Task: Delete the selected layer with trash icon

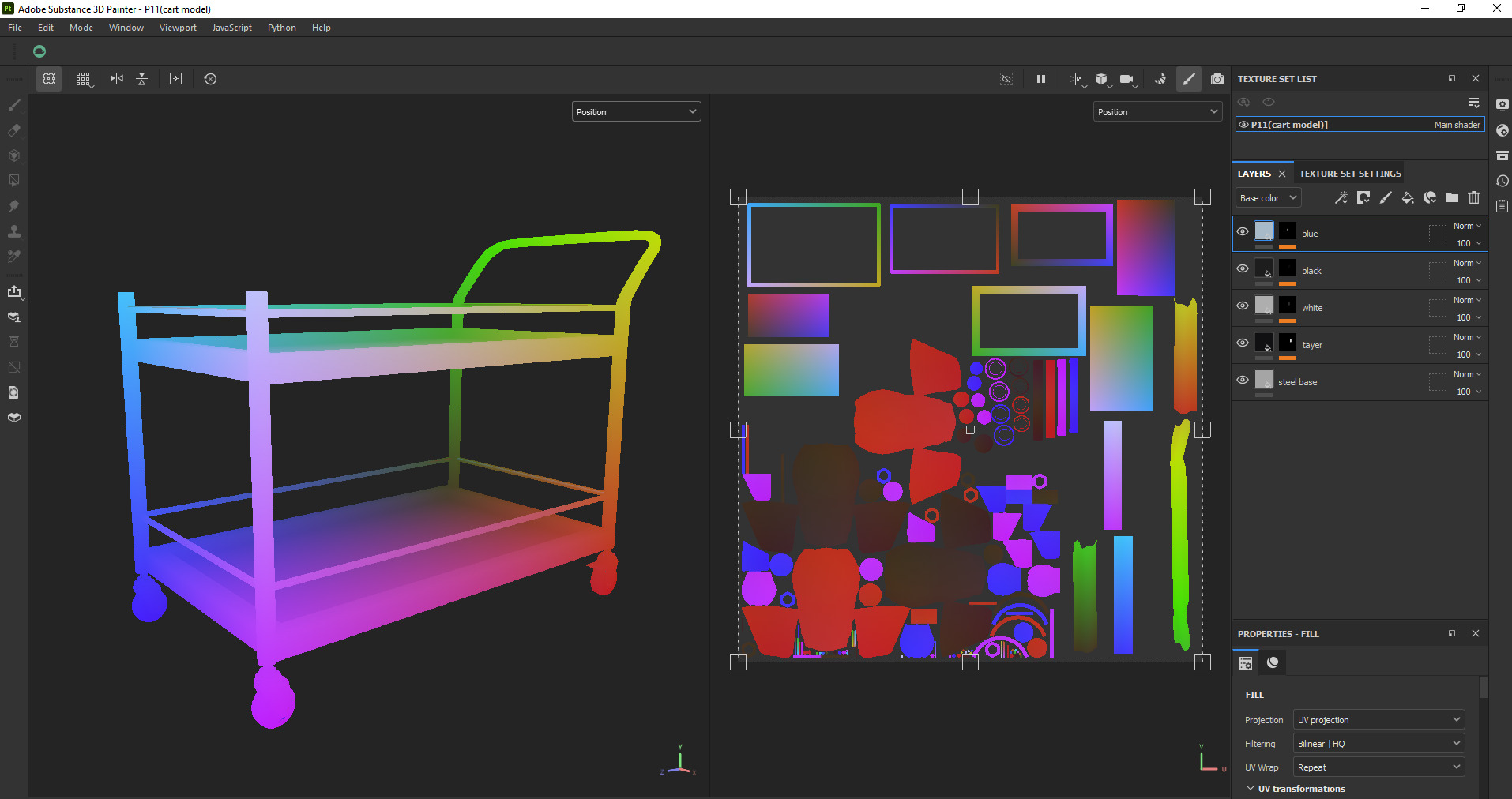Action: [x=1474, y=198]
